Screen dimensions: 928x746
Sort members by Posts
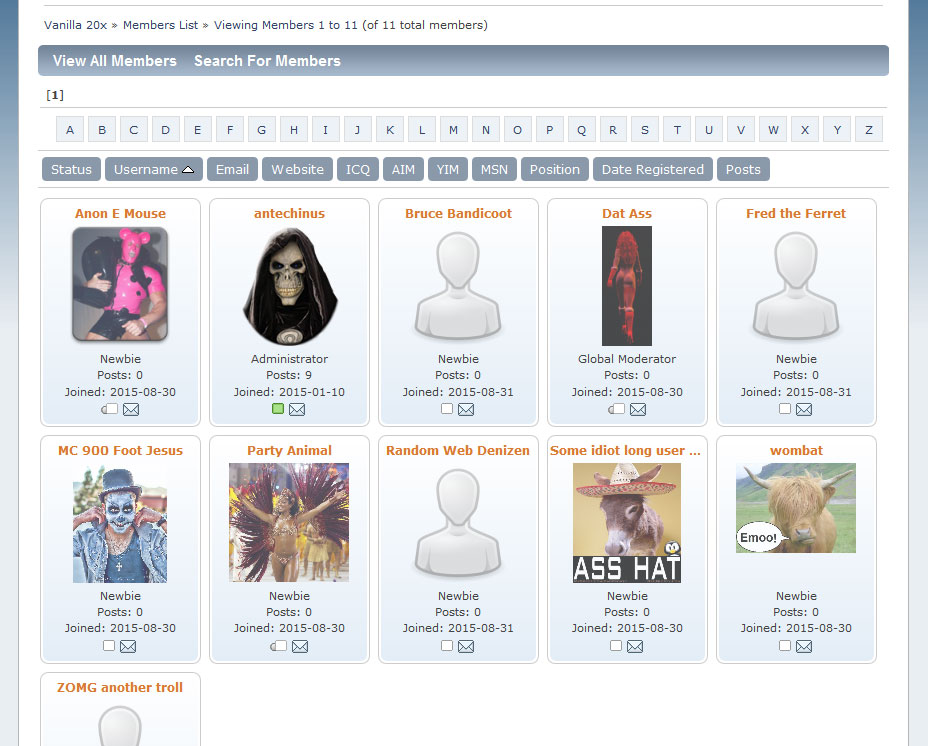[x=743, y=169]
